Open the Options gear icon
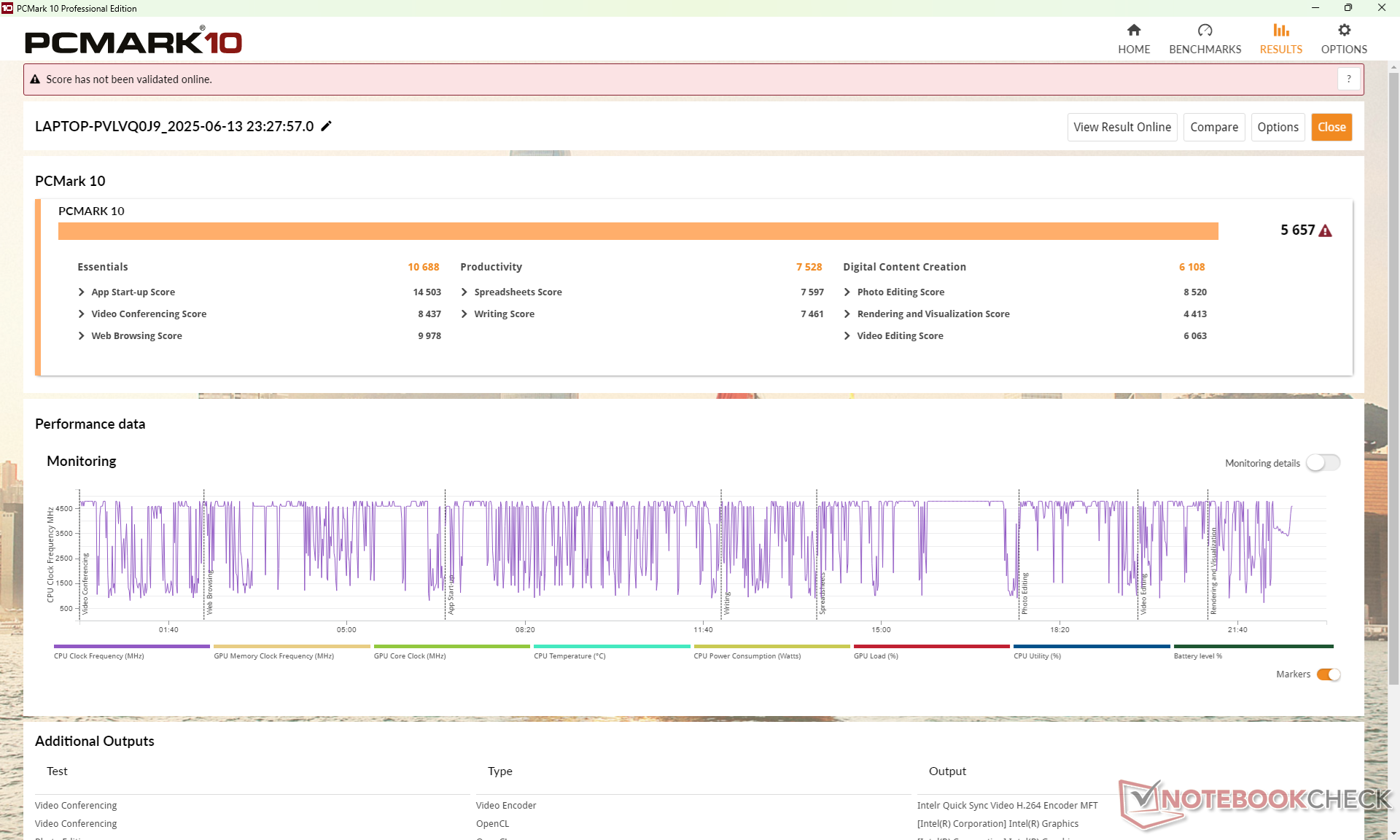1400x840 pixels. coord(1344,30)
